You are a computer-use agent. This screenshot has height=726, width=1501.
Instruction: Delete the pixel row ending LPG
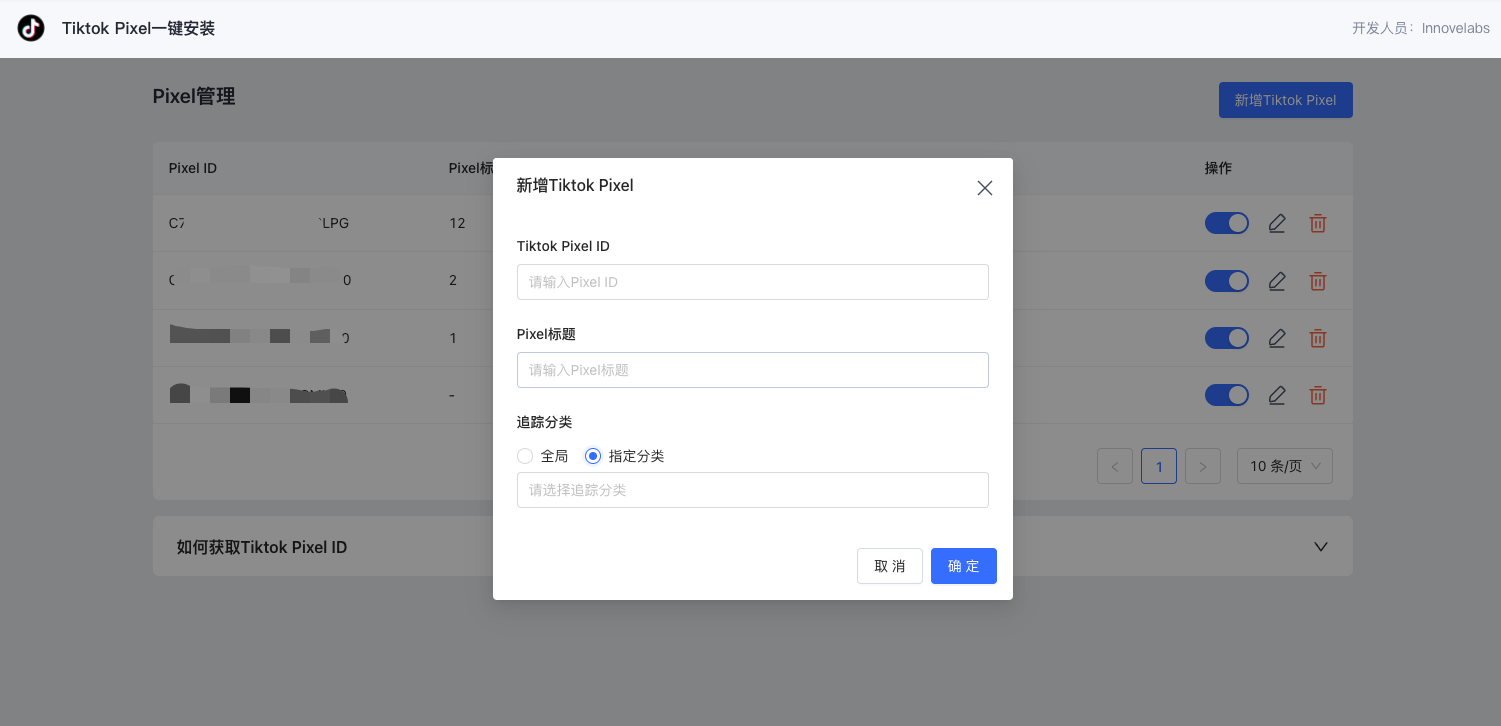[1318, 223]
